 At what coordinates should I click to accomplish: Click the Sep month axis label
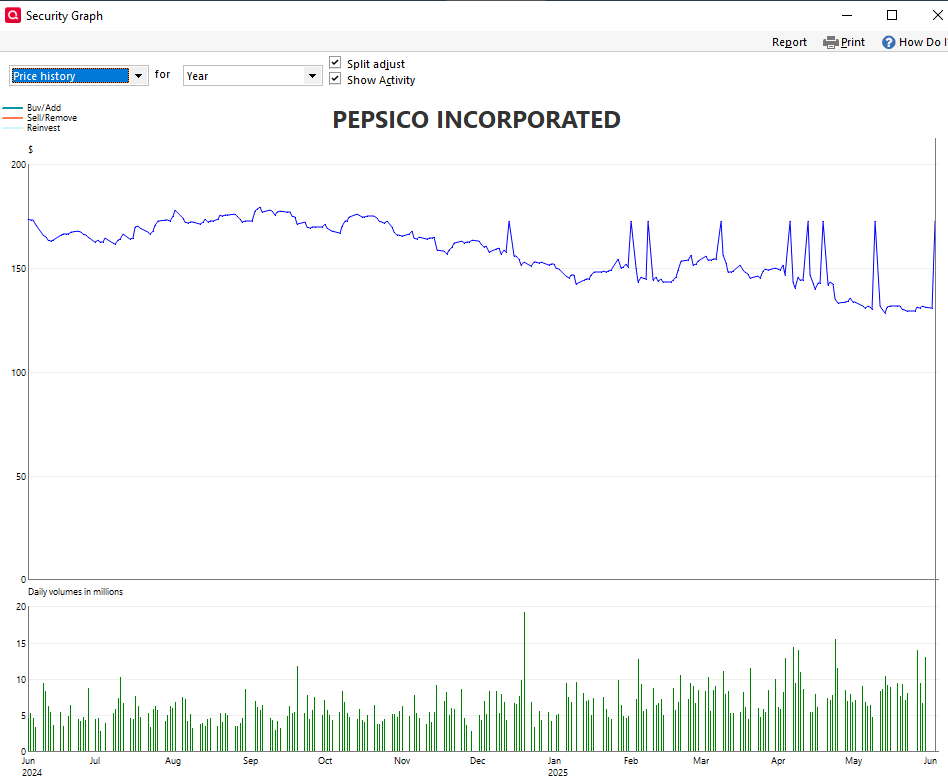(x=250, y=760)
